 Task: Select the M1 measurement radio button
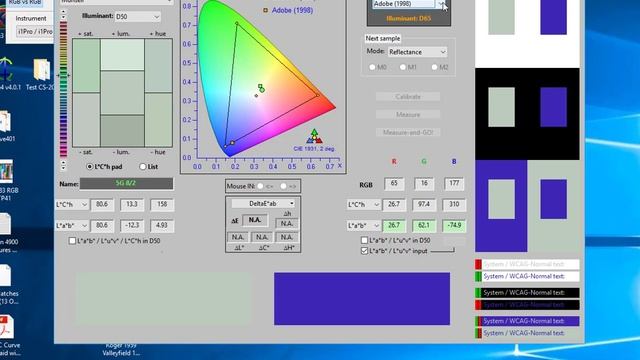pos(403,67)
